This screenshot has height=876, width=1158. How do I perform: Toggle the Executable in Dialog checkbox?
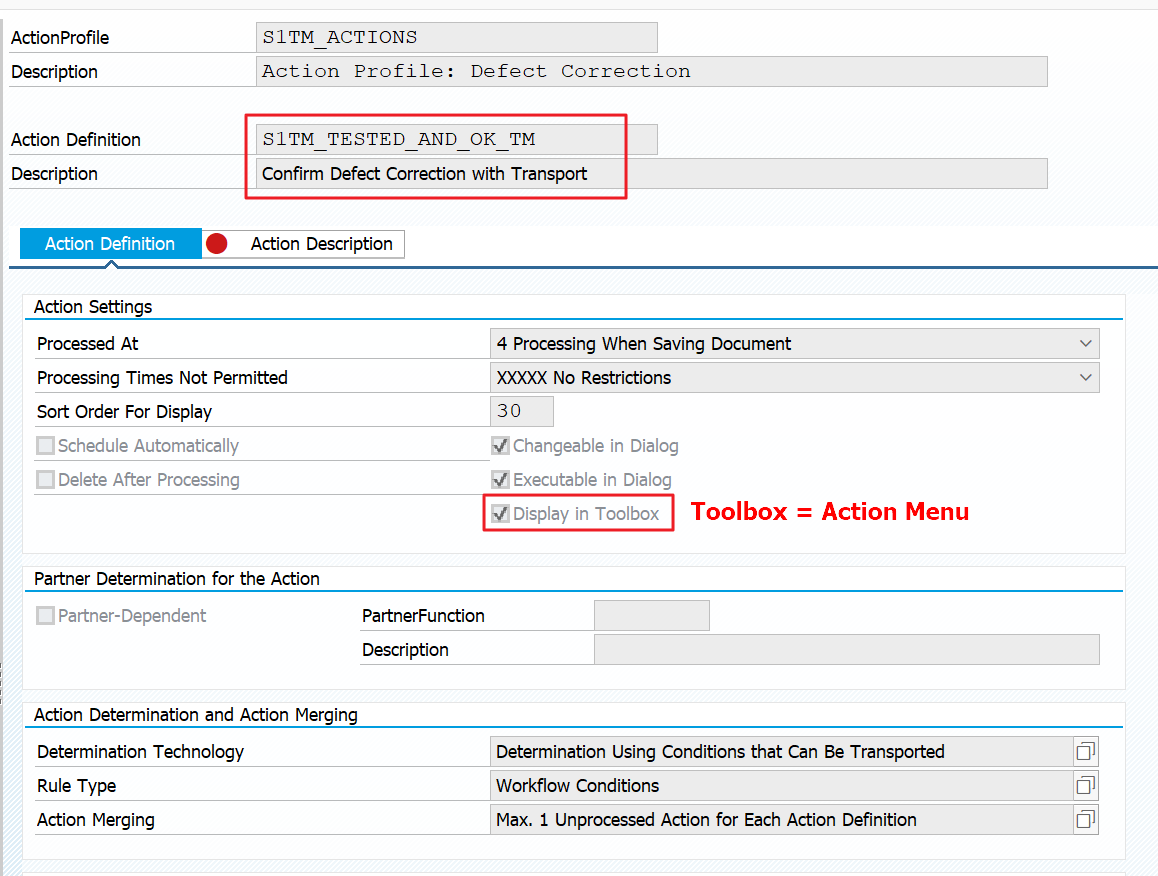[x=501, y=480]
